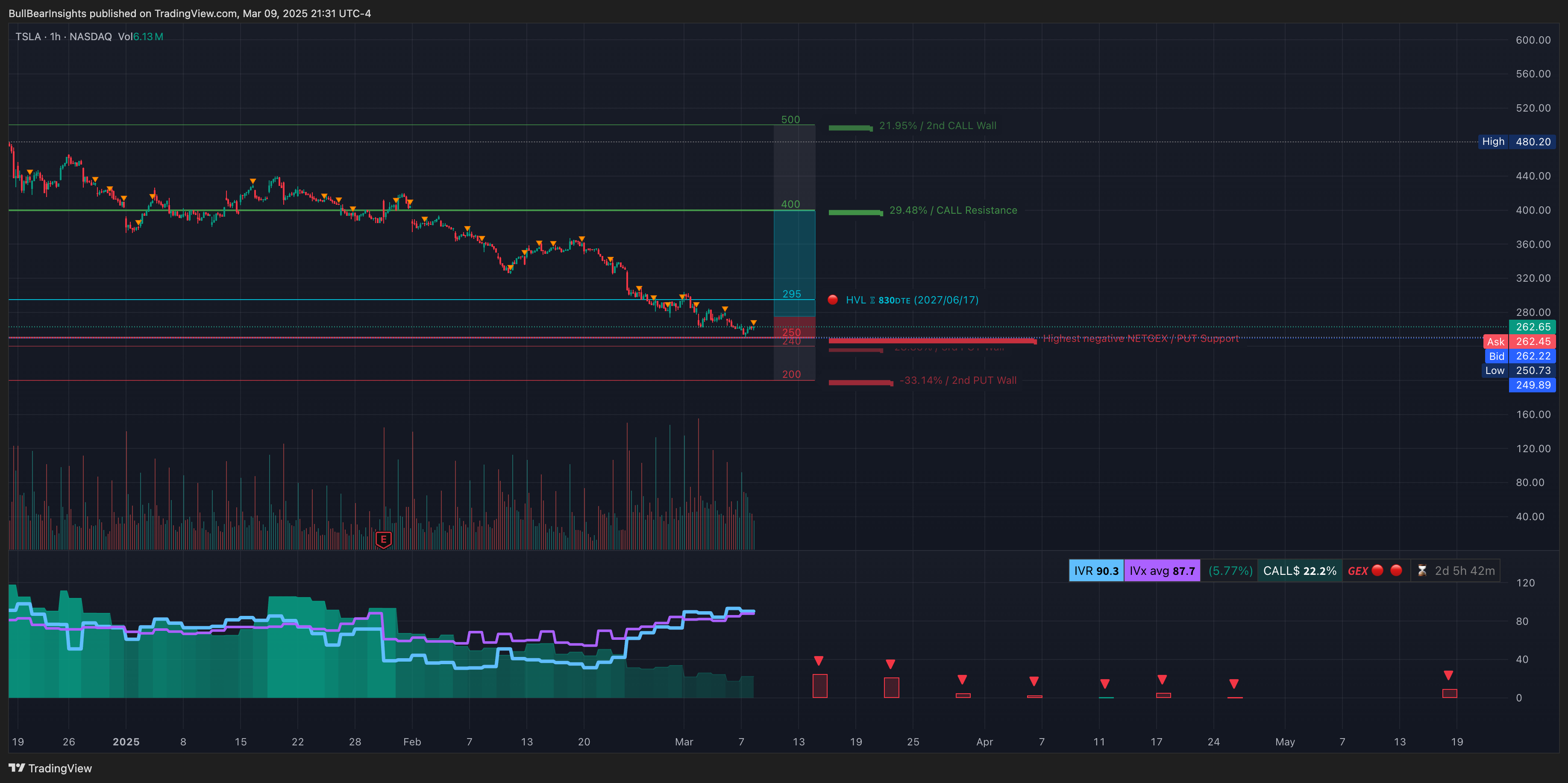Select the orange triangle above the latest candle
This screenshot has width=1568, height=783.
click(754, 323)
